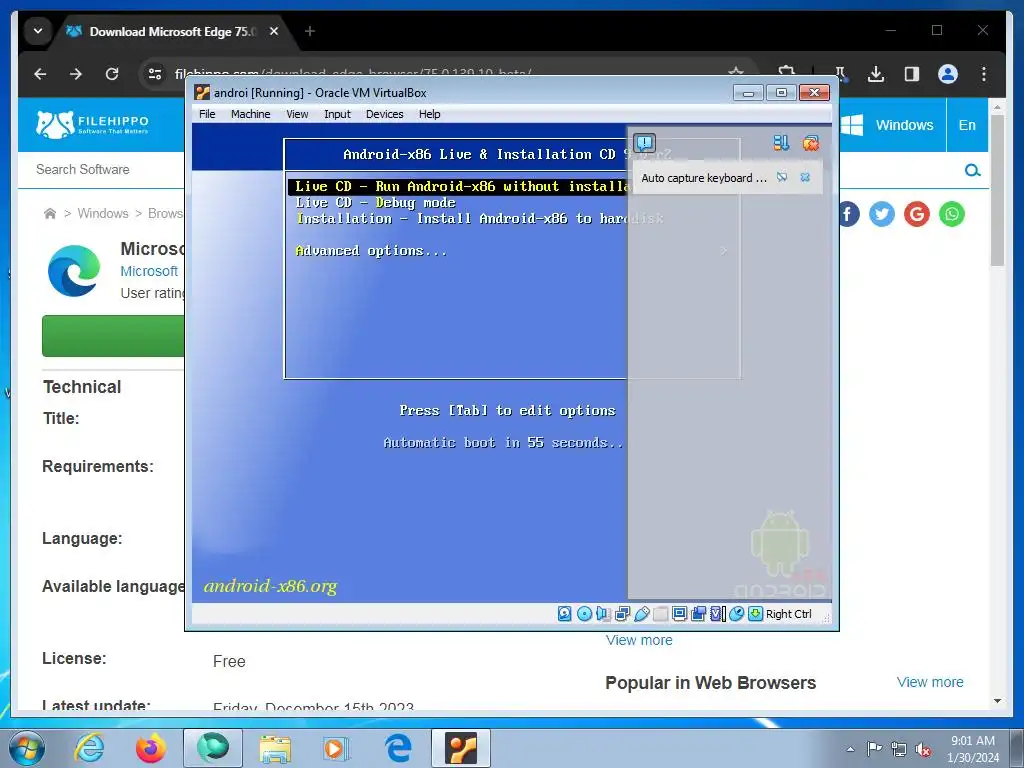Screen dimensions: 1024x768
Task: Share via WhatsApp icon
Action: [x=952, y=214]
